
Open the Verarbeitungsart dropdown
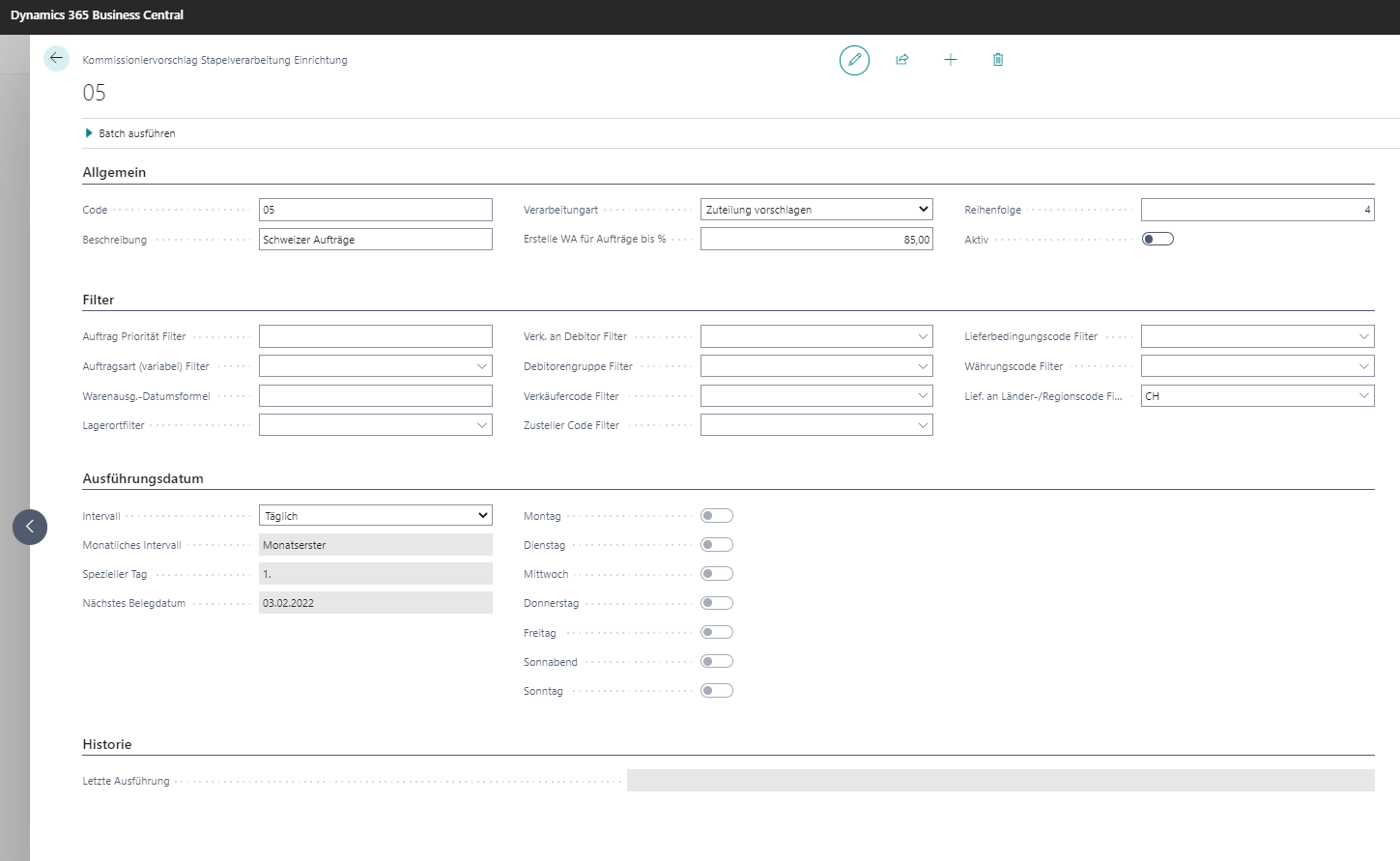[x=816, y=210]
